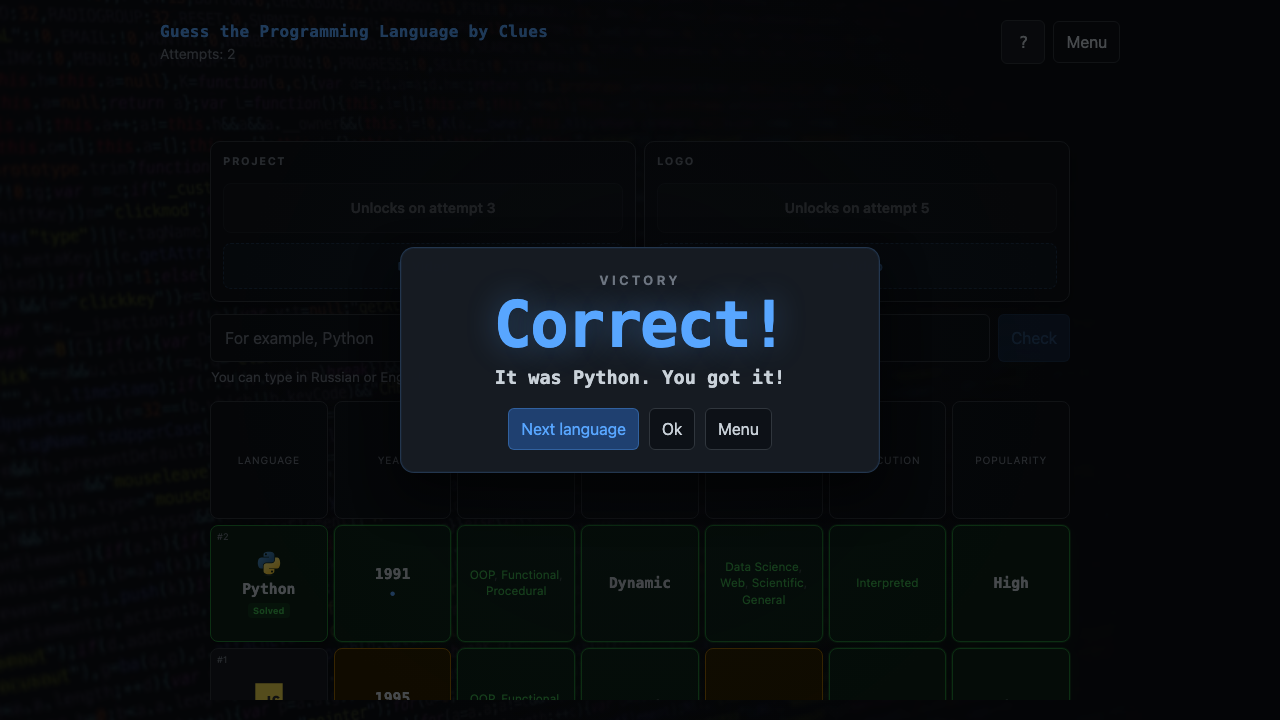Click the OOP, Functional, Procedural paradigm cell
This screenshot has width=1280, height=720.
(516, 583)
